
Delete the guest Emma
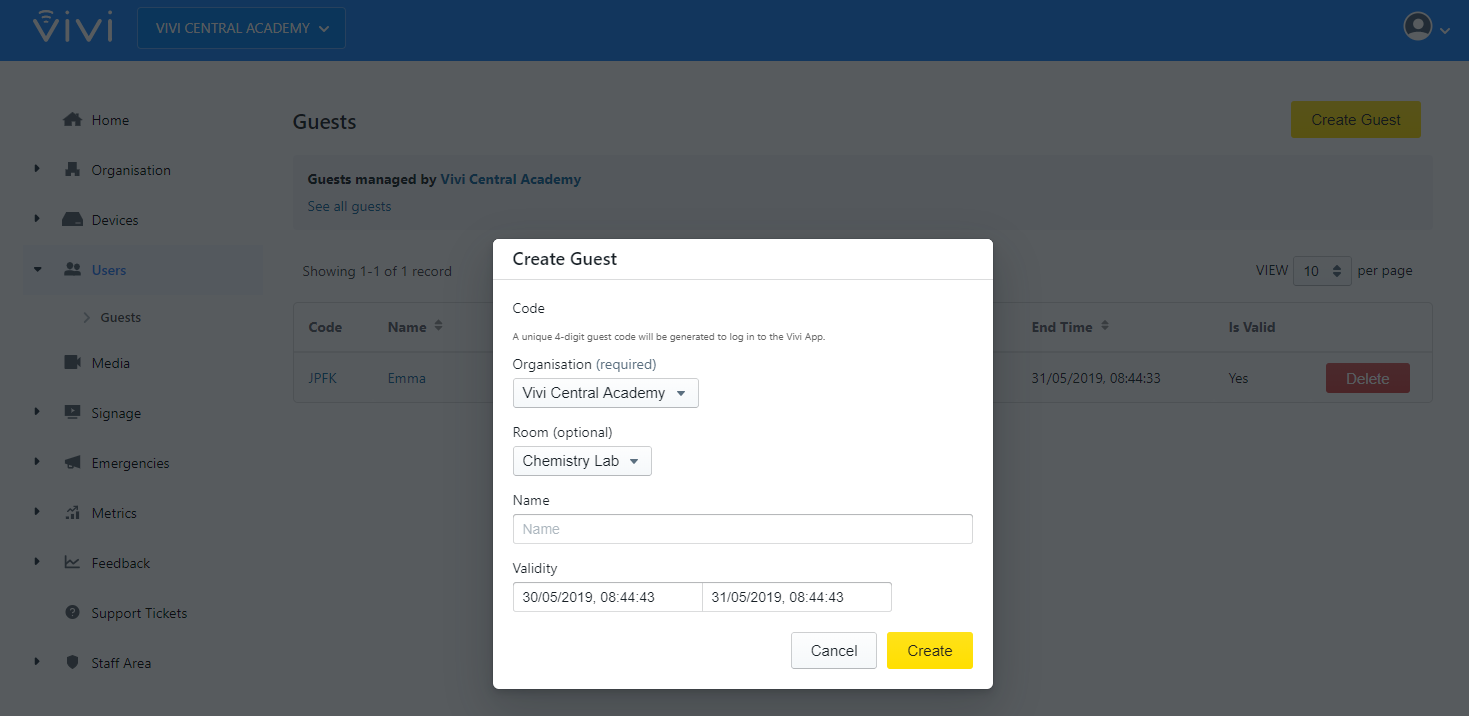coord(1368,379)
